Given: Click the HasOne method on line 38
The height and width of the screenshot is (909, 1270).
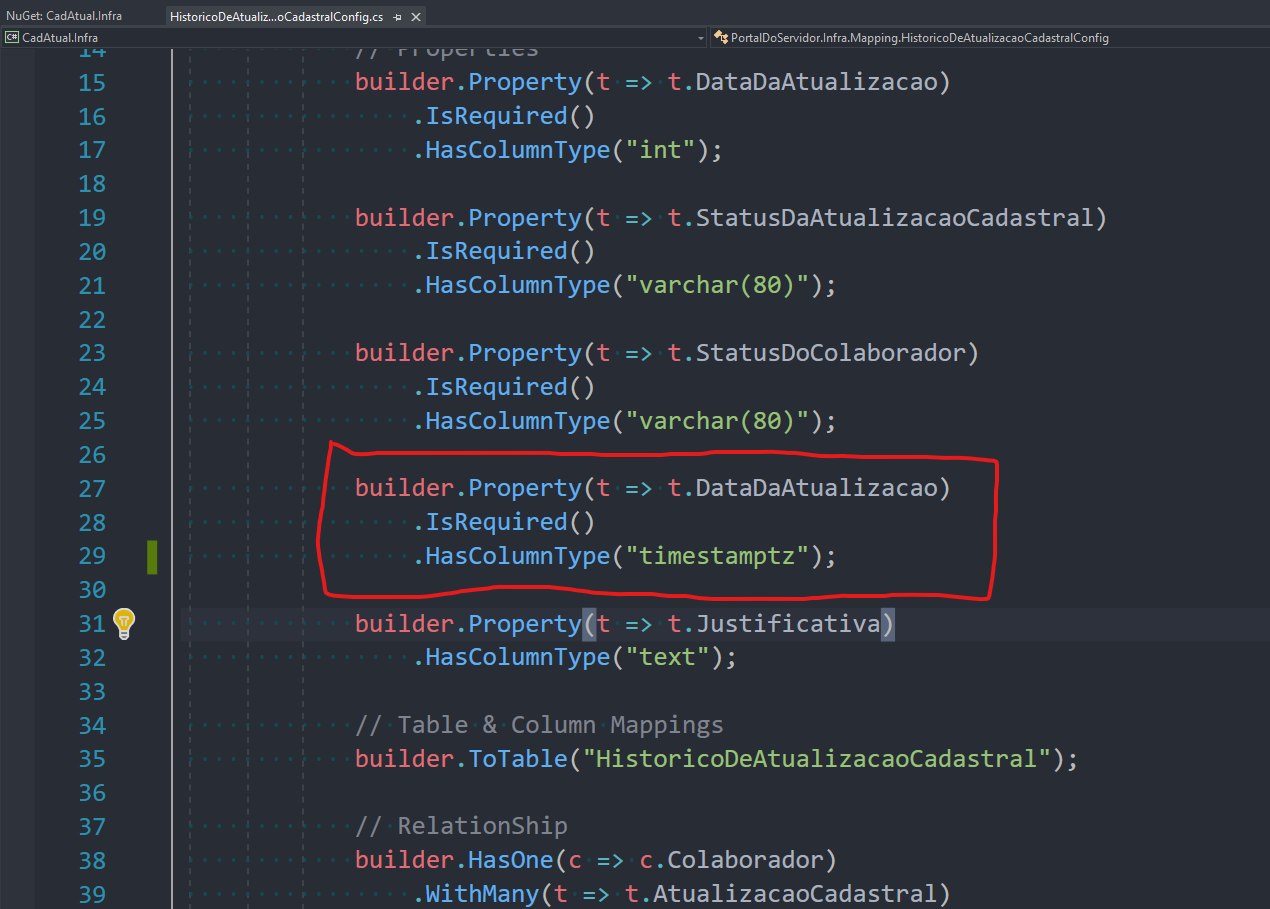Looking at the screenshot, I should pyautogui.click(x=512, y=860).
